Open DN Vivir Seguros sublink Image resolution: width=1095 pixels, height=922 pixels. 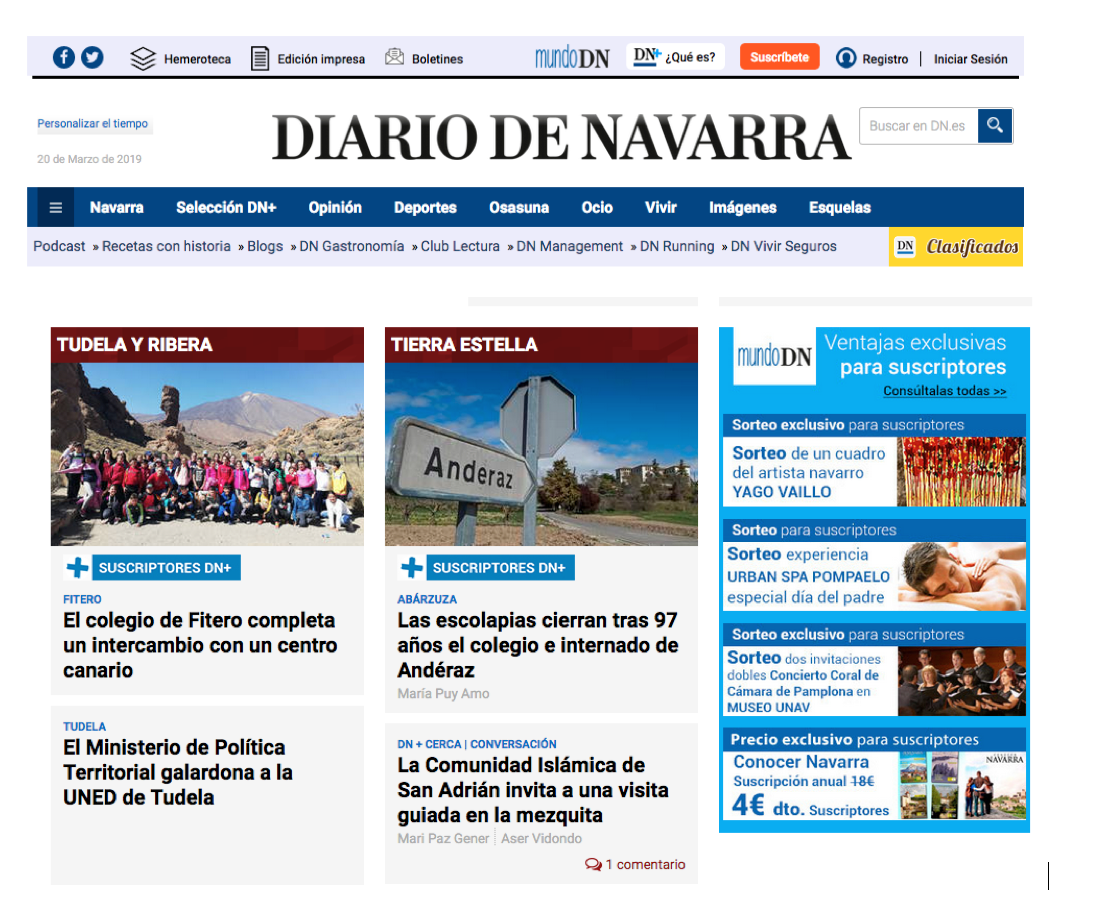pyautogui.click(x=784, y=247)
